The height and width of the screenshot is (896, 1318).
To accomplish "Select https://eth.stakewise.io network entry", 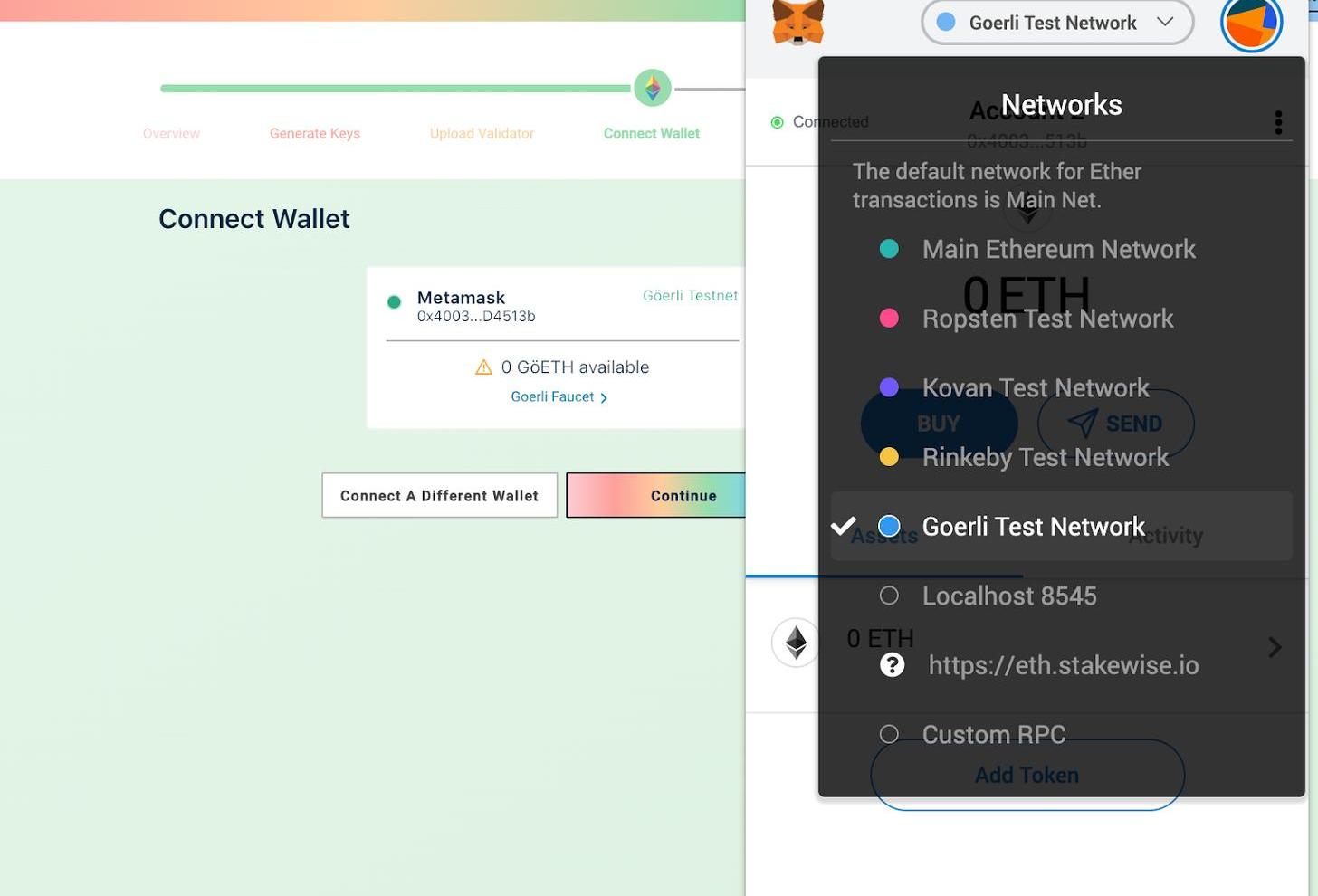I will pyautogui.click(x=1062, y=665).
